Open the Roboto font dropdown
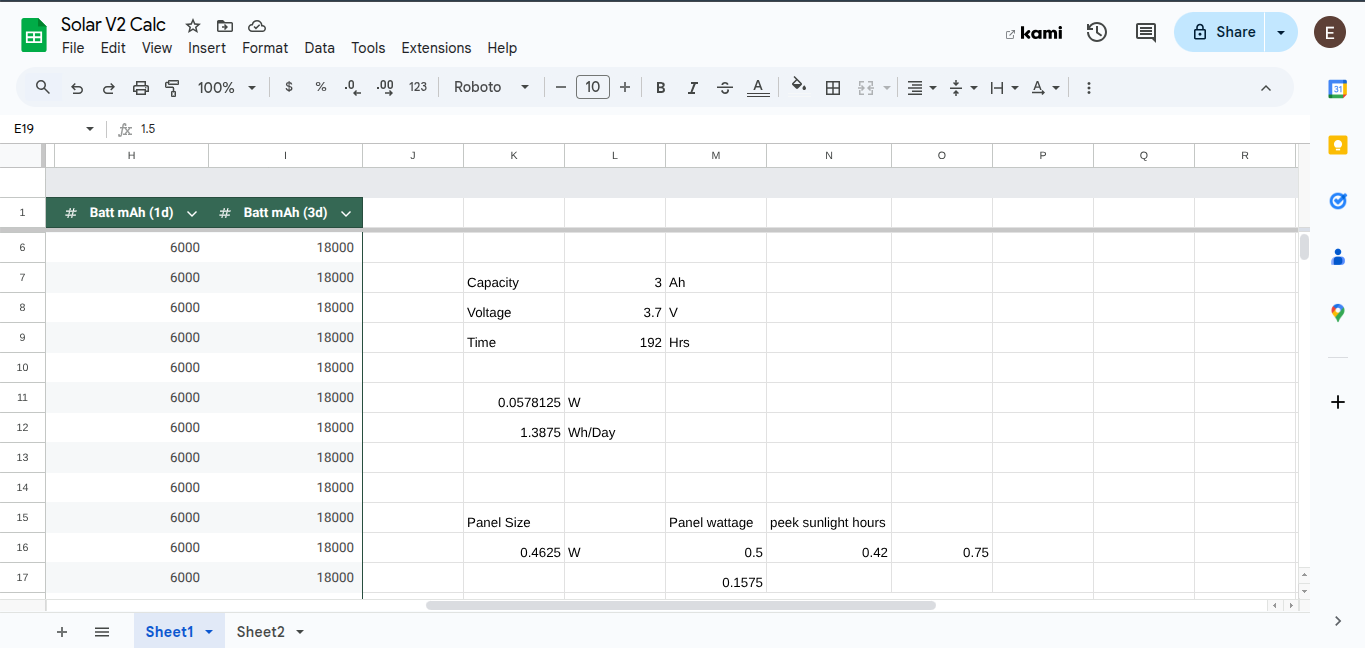This screenshot has width=1365, height=648. coord(491,88)
